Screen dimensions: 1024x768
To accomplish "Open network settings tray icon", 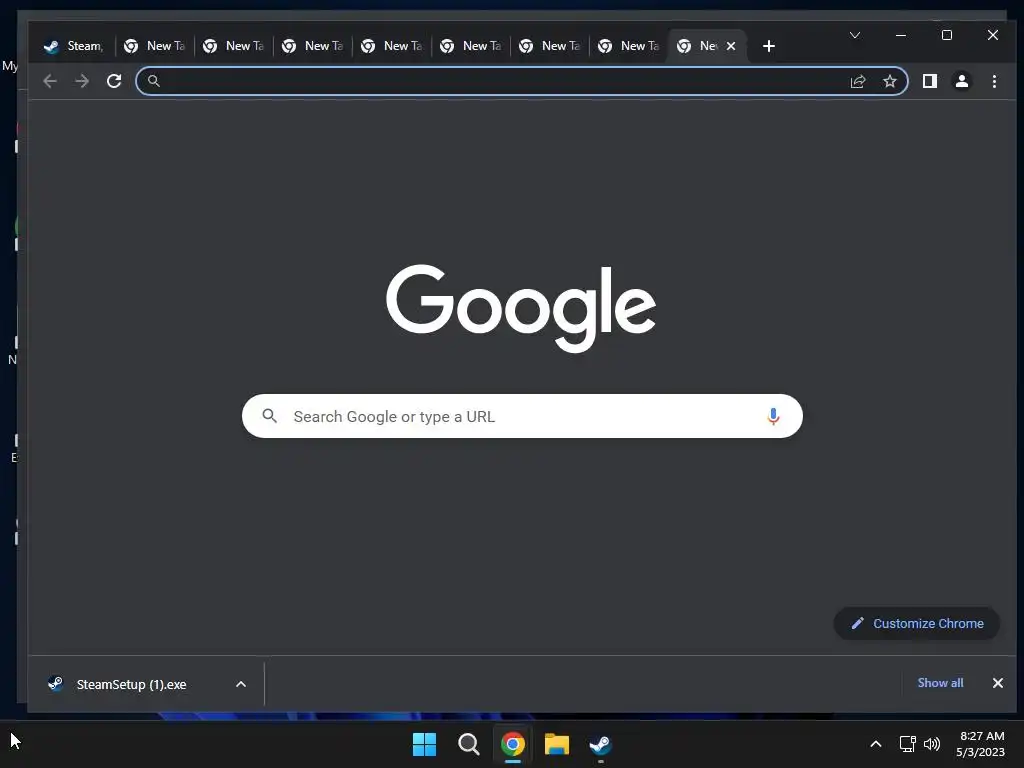I will (907, 744).
